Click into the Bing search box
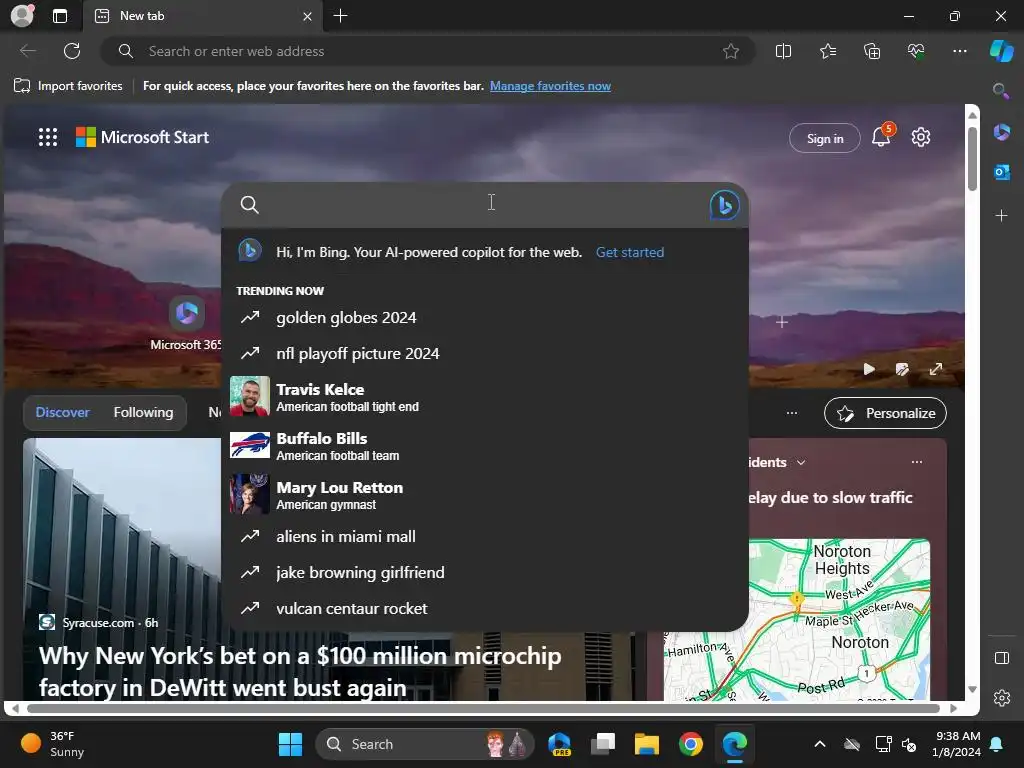The image size is (1024, 768). coord(483,204)
